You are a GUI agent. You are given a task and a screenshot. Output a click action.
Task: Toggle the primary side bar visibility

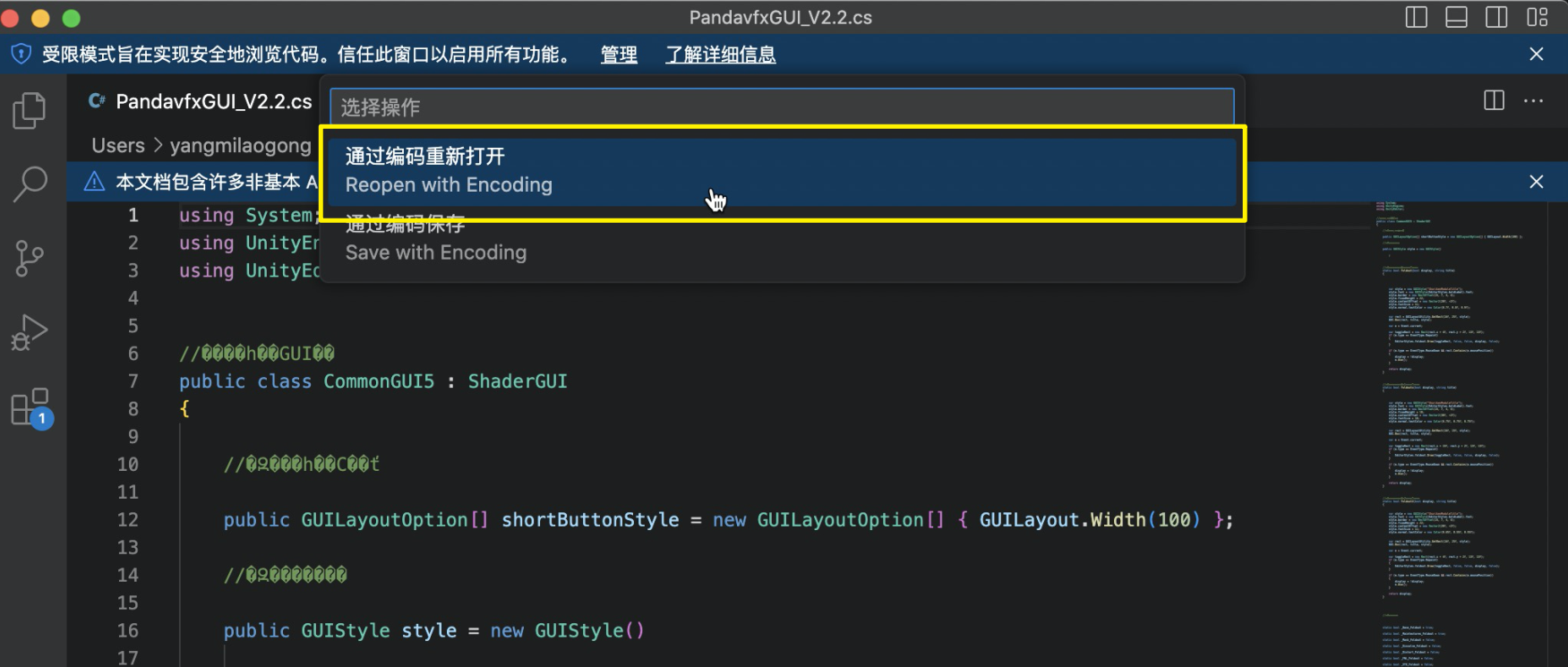tap(1417, 17)
